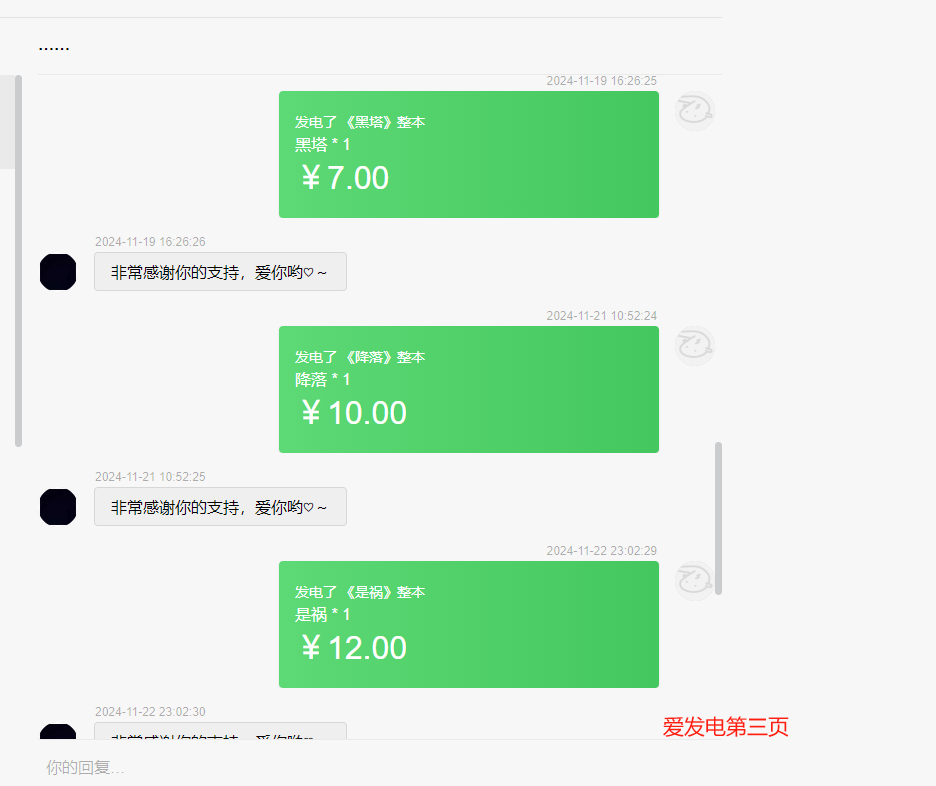Screen dimensions: 936x786
Task: Click the second thank-you message bubble
Action: pyautogui.click(x=220, y=507)
